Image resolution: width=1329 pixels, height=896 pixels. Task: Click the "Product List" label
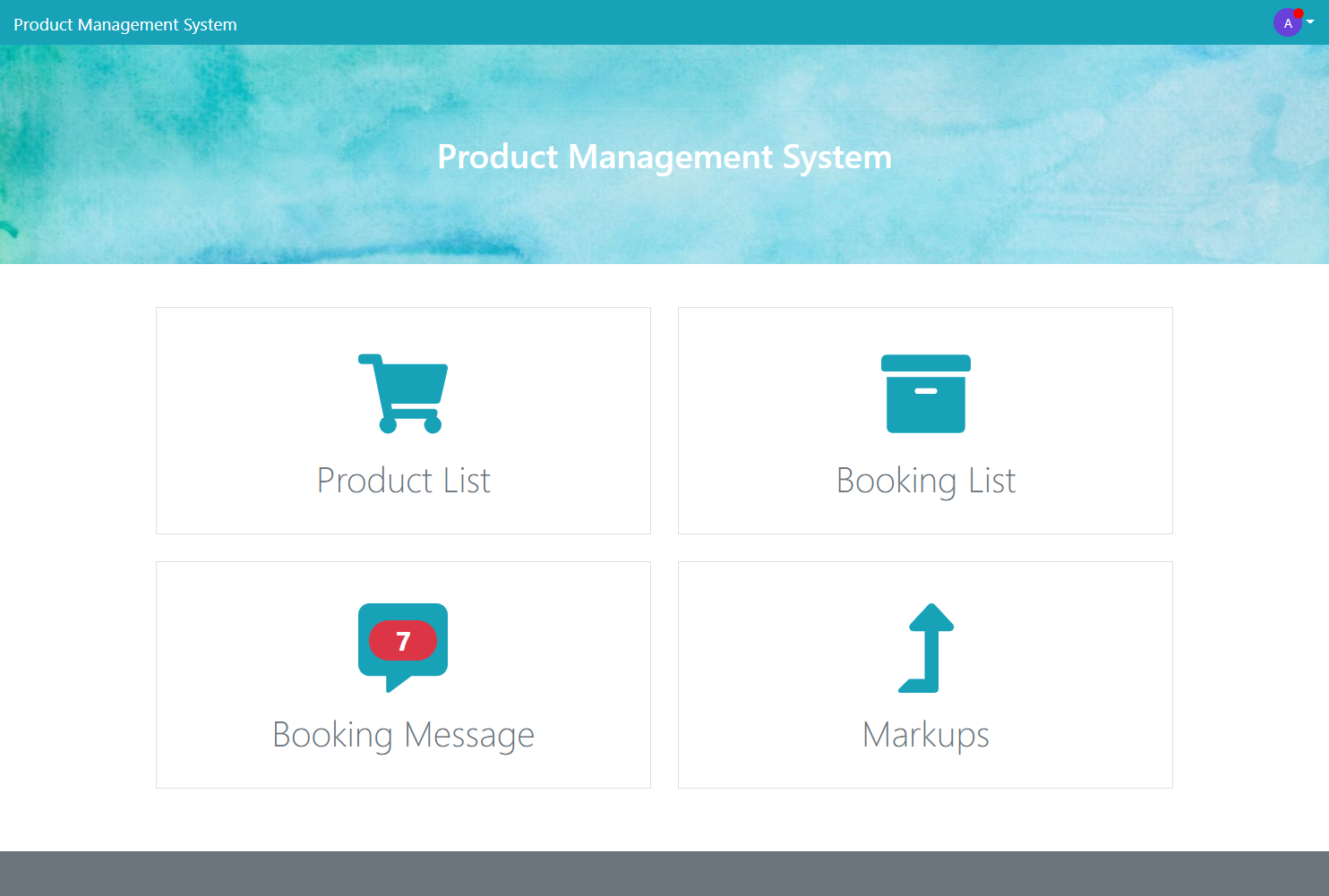(x=403, y=481)
